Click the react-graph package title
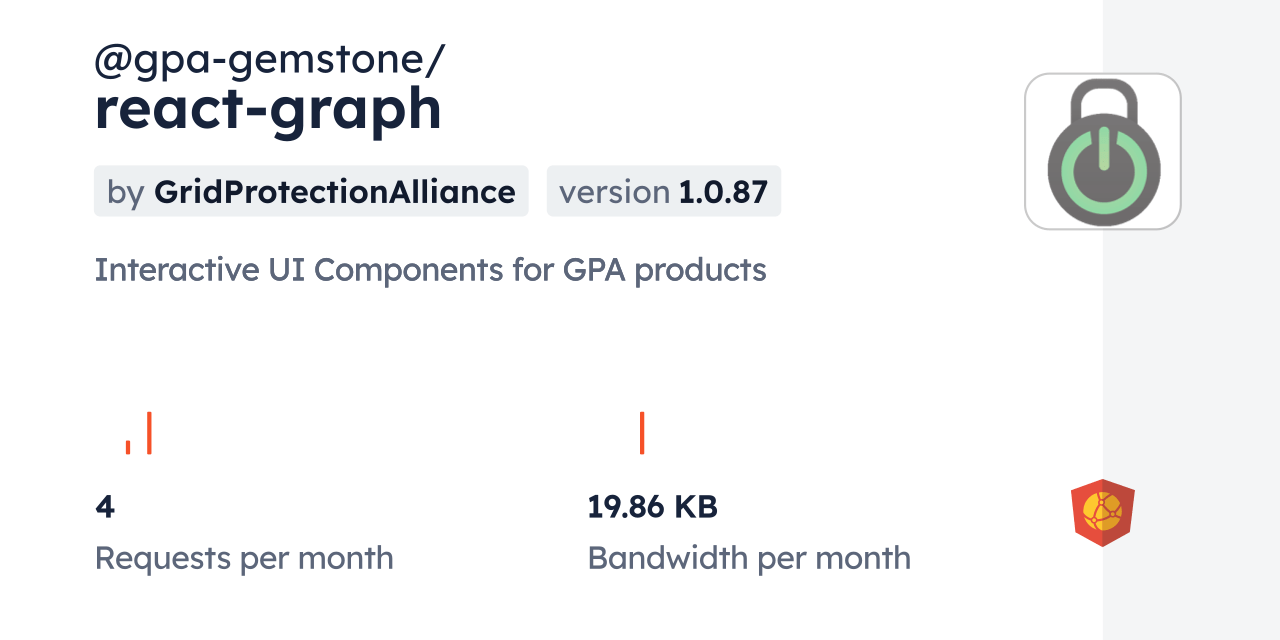The image size is (1280, 640). pyautogui.click(x=268, y=109)
